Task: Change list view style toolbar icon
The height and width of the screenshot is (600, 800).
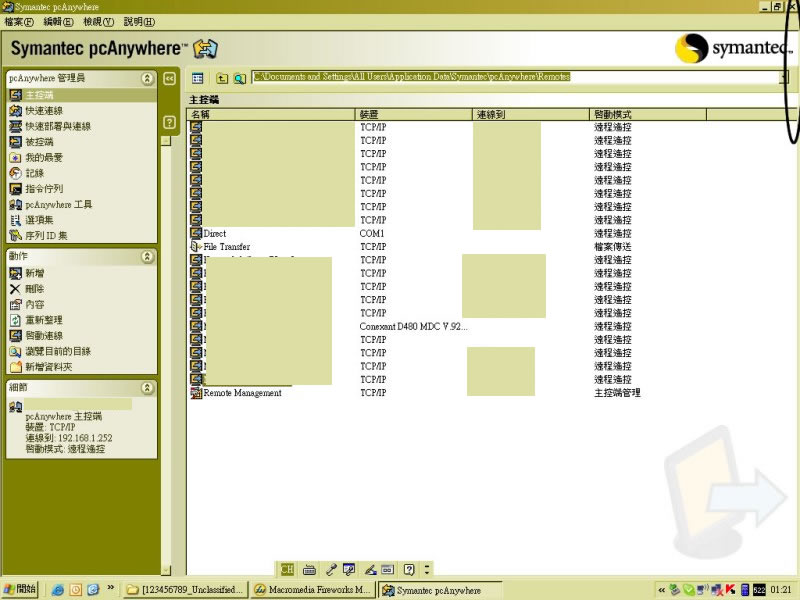Action: tap(197, 78)
